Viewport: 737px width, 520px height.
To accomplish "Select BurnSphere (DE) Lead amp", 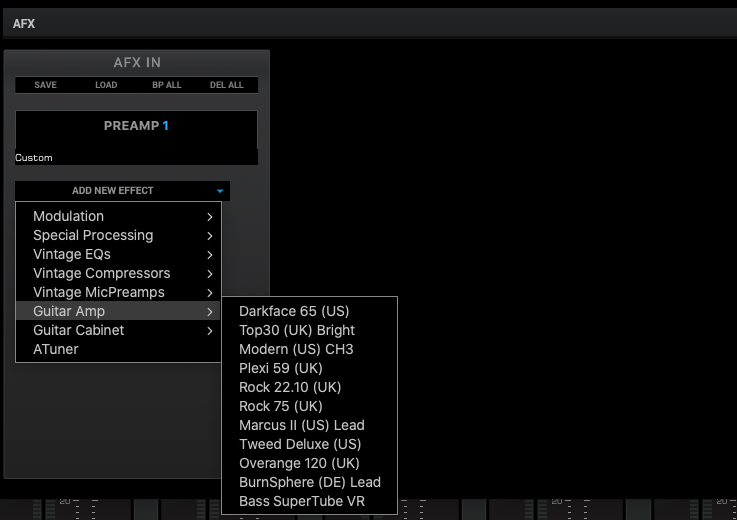I will [x=309, y=482].
